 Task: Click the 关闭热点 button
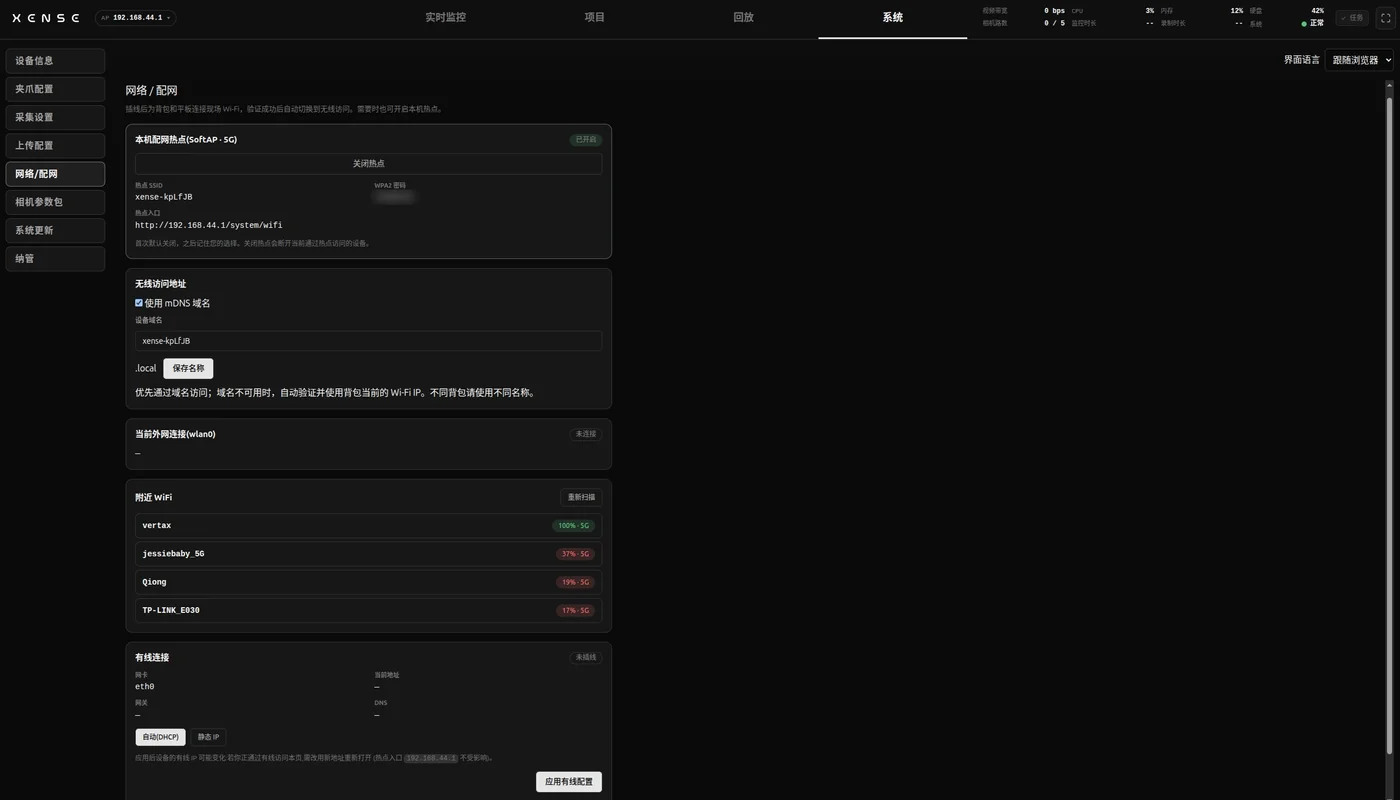click(368, 164)
